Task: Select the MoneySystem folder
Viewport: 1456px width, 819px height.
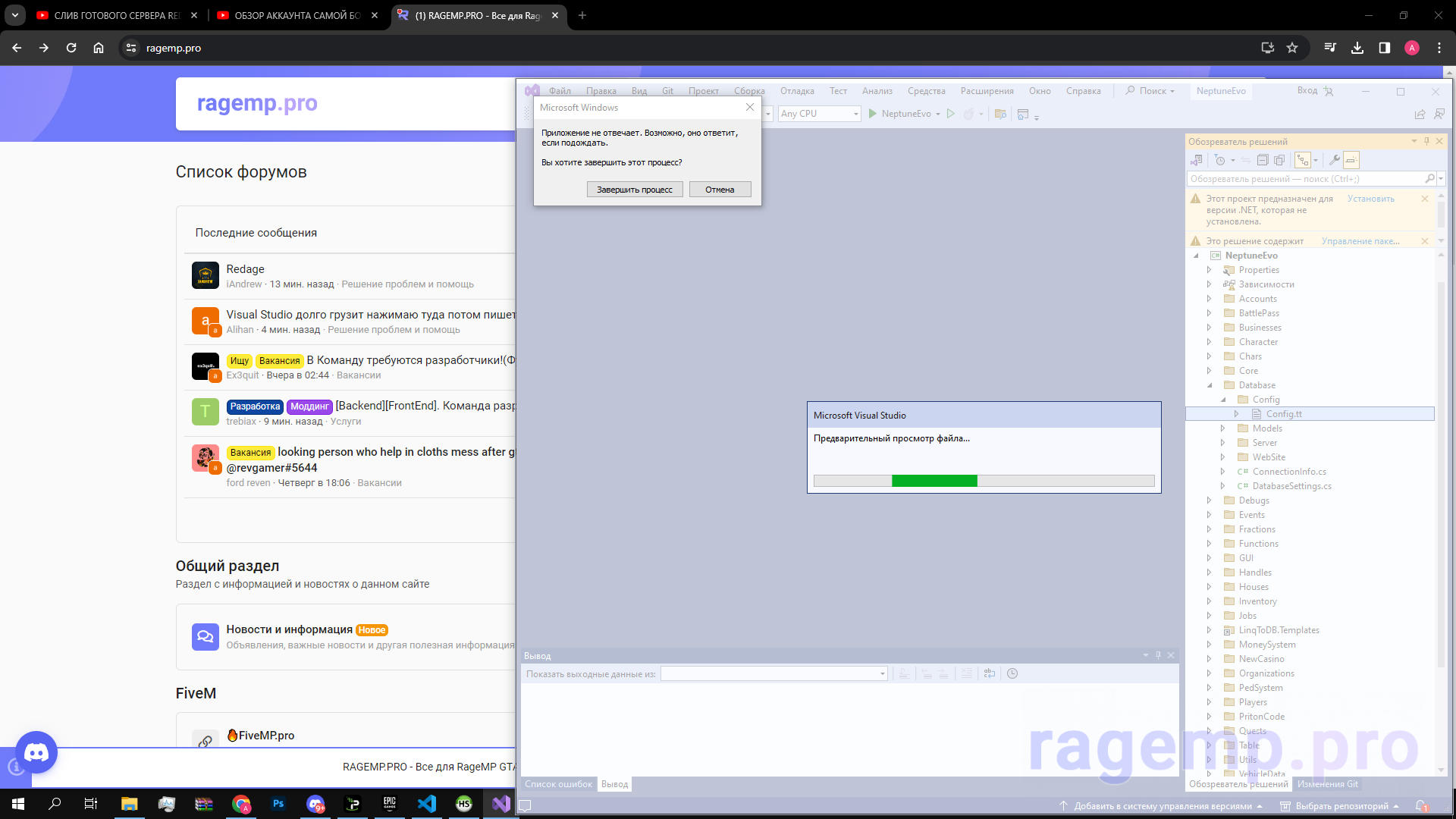Action: (1267, 645)
